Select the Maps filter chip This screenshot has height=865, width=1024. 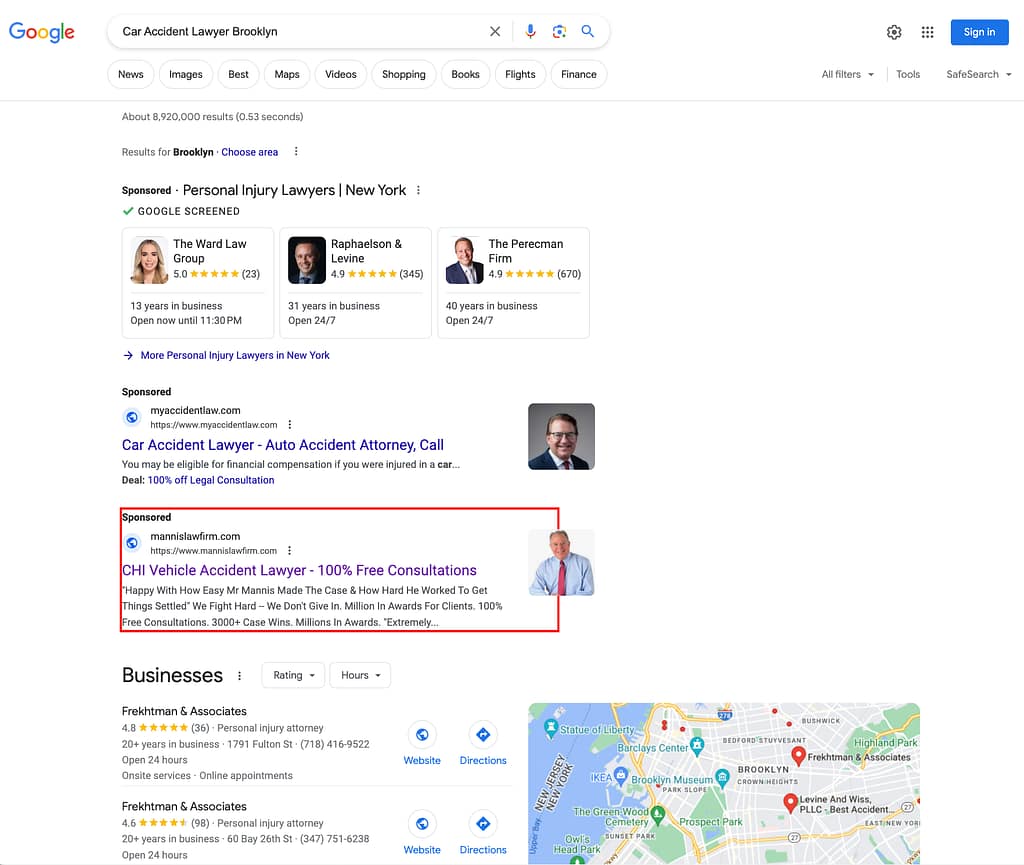[x=287, y=74]
